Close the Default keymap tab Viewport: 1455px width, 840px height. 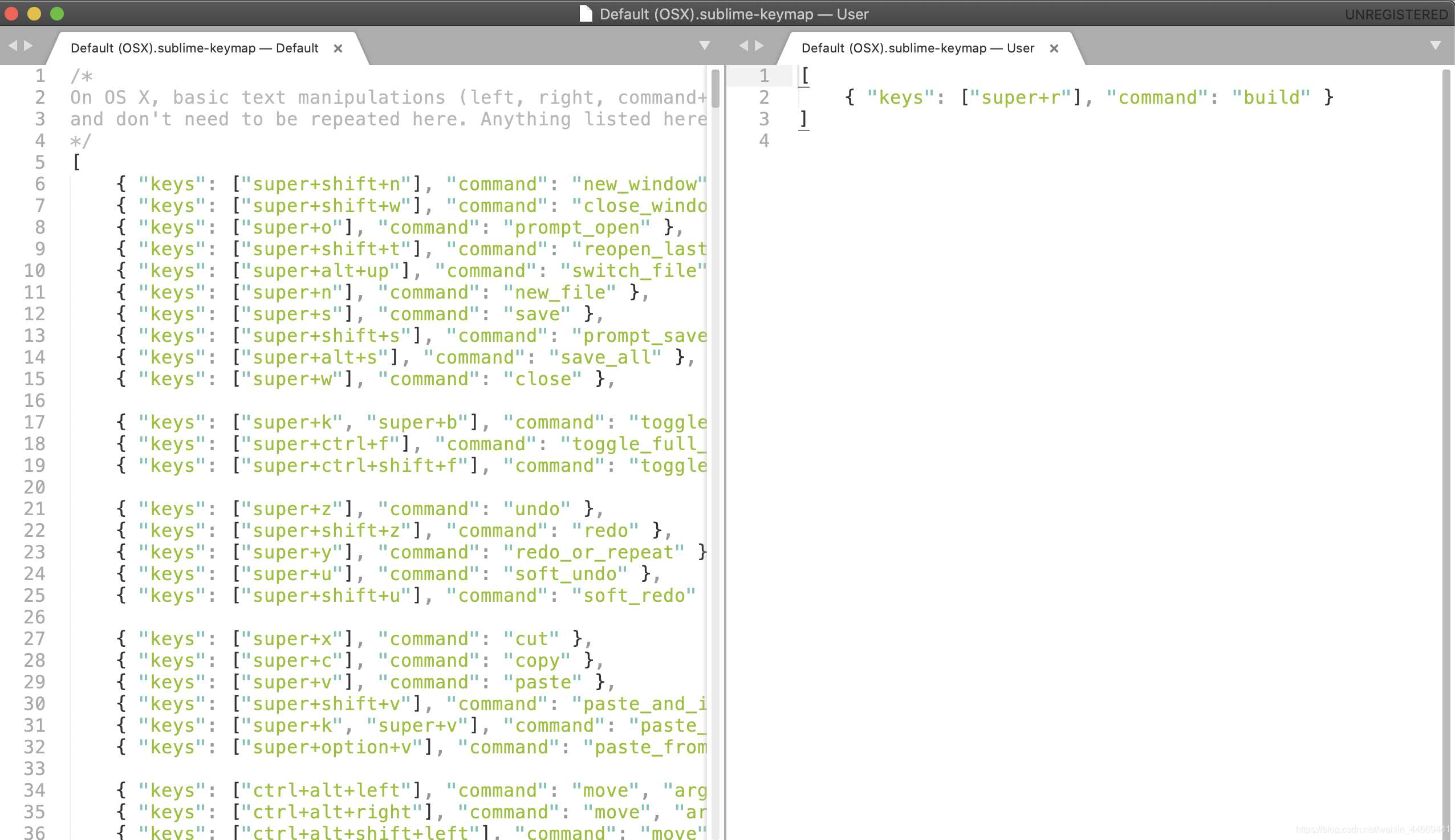(x=339, y=47)
